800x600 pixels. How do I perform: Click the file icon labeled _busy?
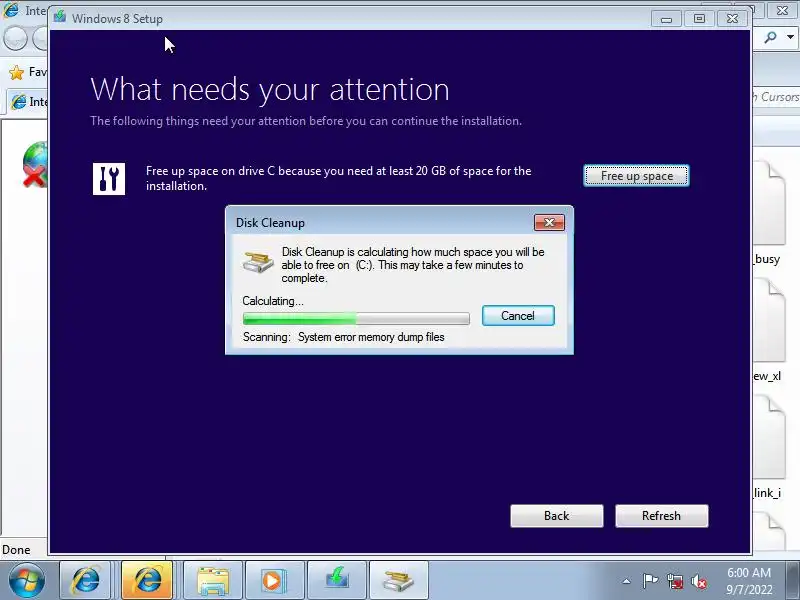769,203
